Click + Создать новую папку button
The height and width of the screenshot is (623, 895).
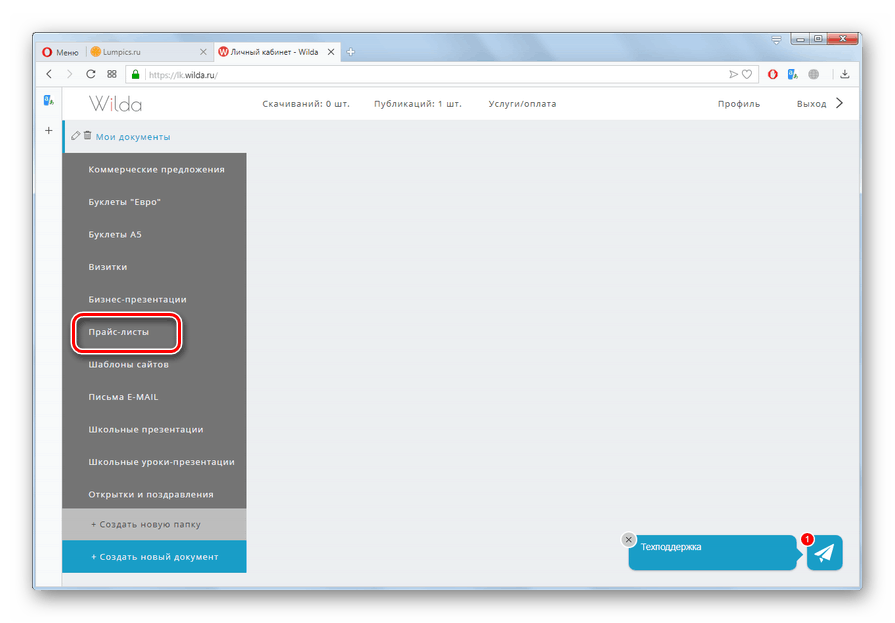click(x=155, y=525)
